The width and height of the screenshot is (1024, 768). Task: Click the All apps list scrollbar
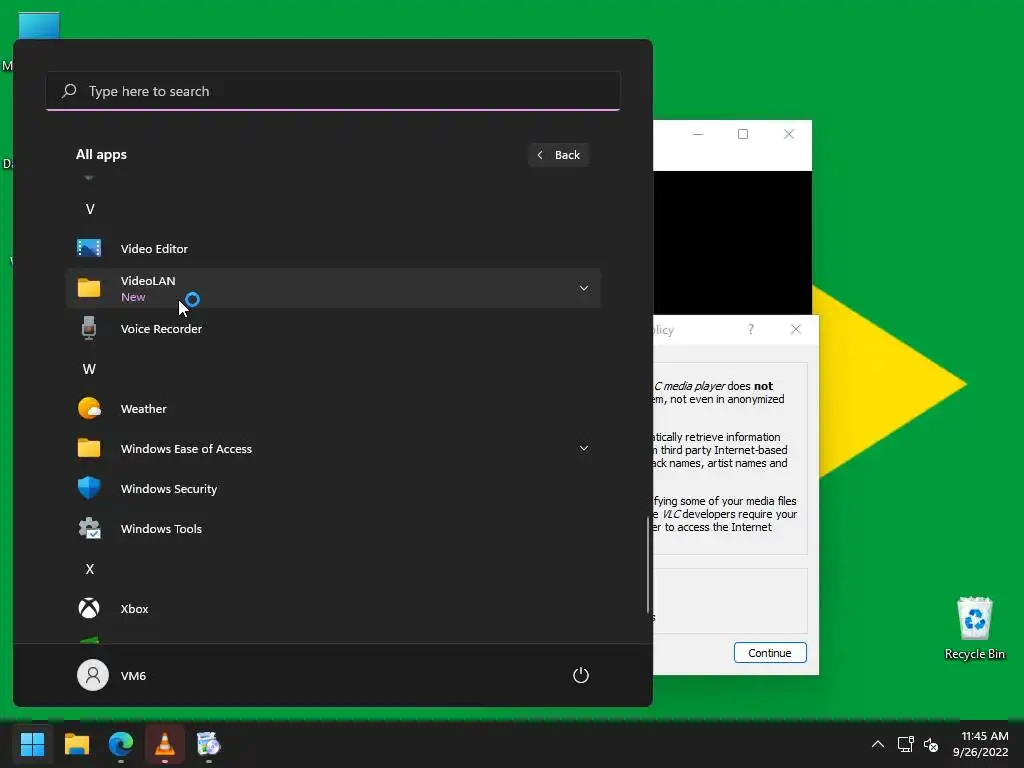coord(648,565)
